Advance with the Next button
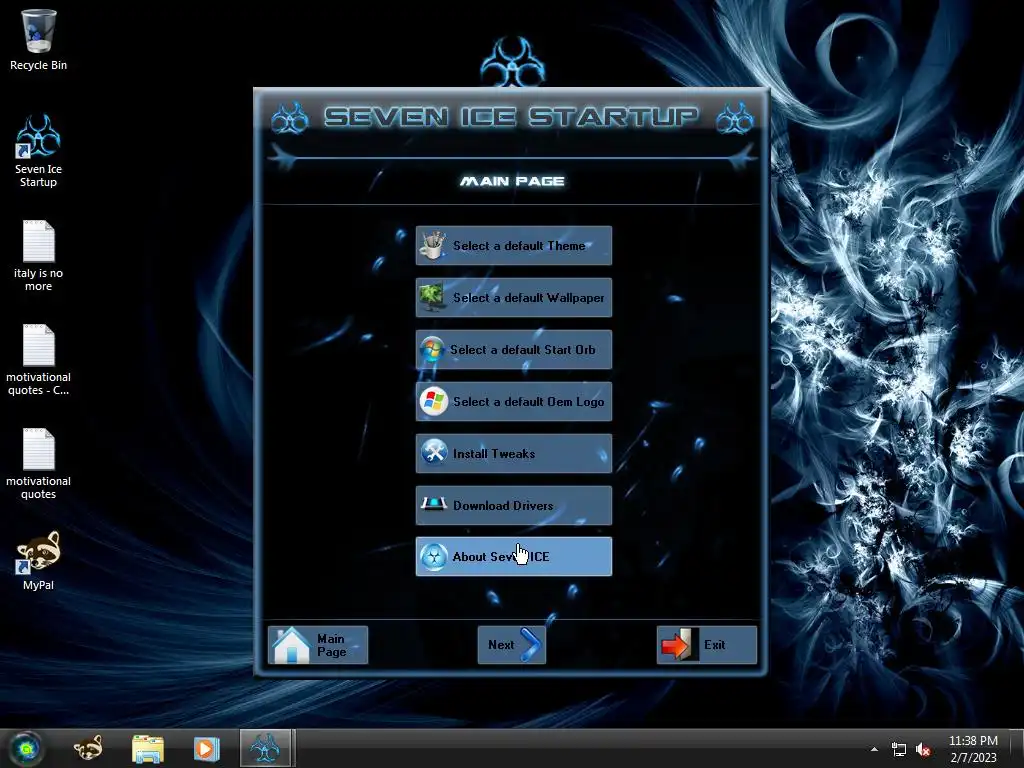 click(x=511, y=645)
